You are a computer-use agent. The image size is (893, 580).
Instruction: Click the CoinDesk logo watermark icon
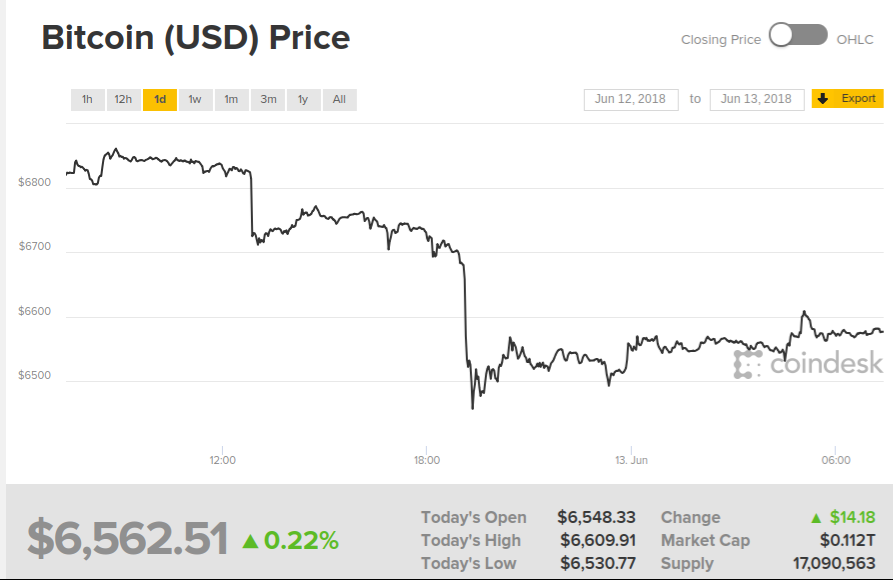(747, 364)
